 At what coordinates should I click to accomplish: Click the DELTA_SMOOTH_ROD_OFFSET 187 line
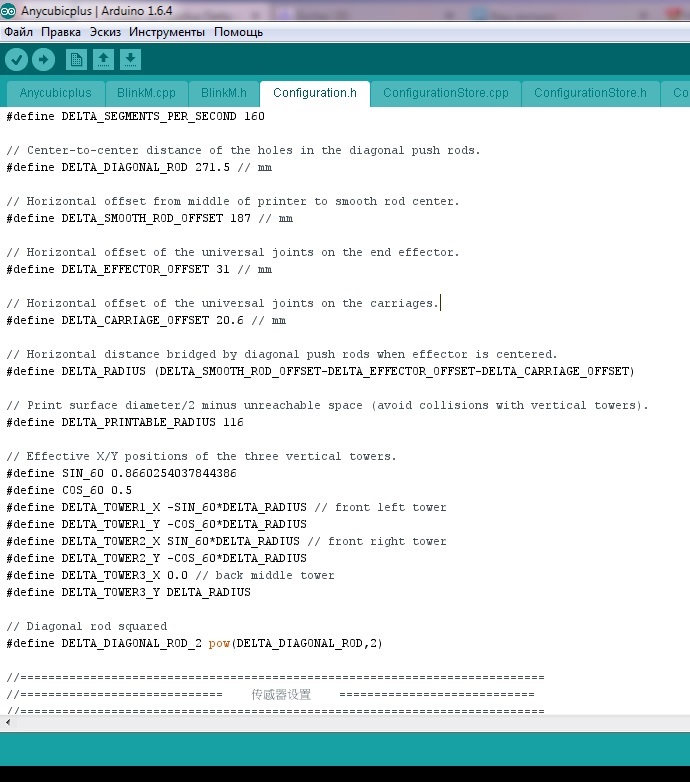[149, 218]
